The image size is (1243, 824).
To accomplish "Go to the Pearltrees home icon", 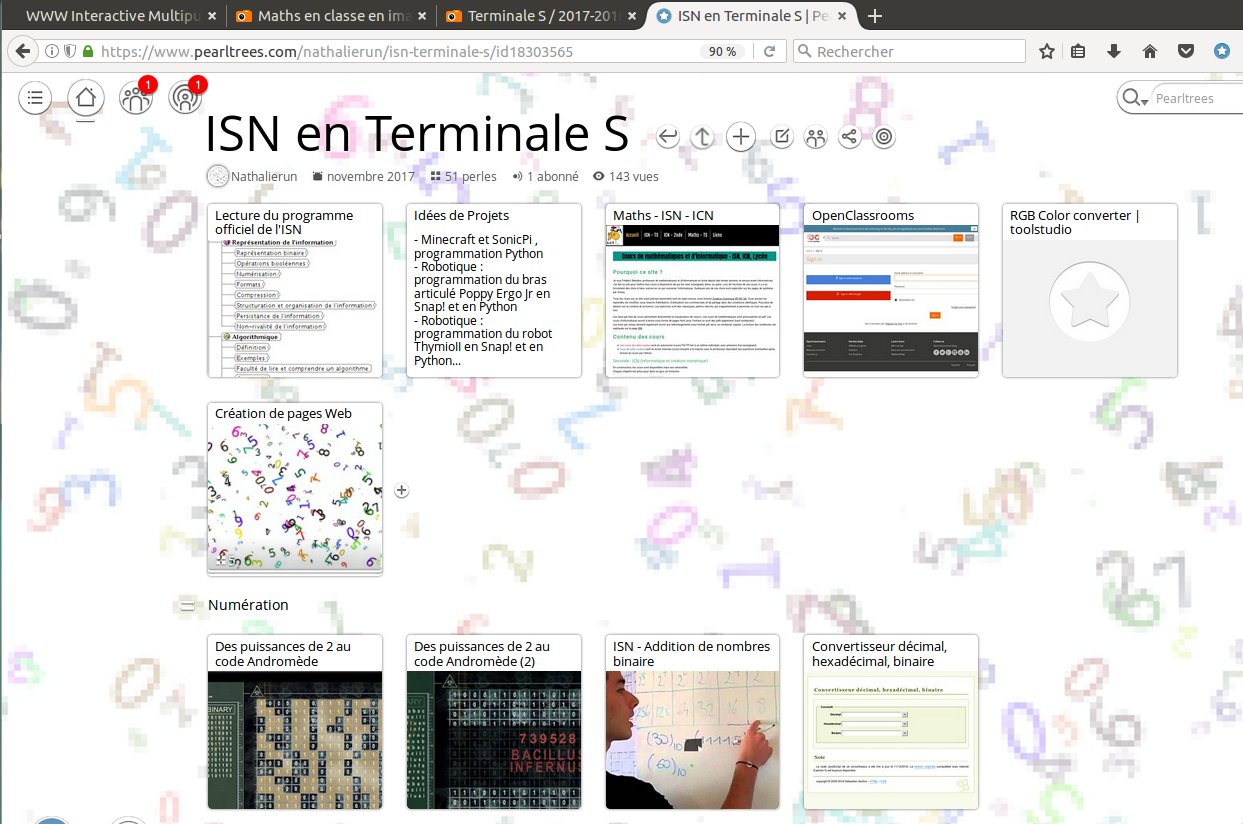I will 86,98.
